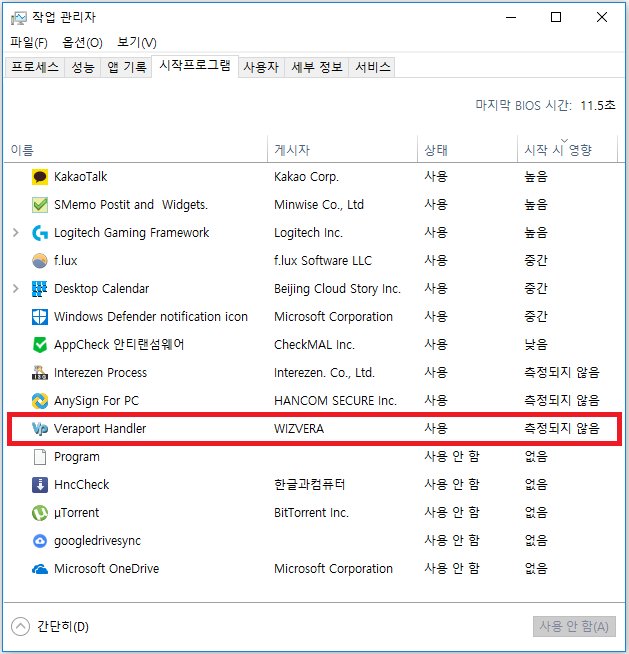Image resolution: width=629 pixels, height=654 pixels.
Task: Select the SMemo Postit and Widgets row
Action: click(131, 205)
